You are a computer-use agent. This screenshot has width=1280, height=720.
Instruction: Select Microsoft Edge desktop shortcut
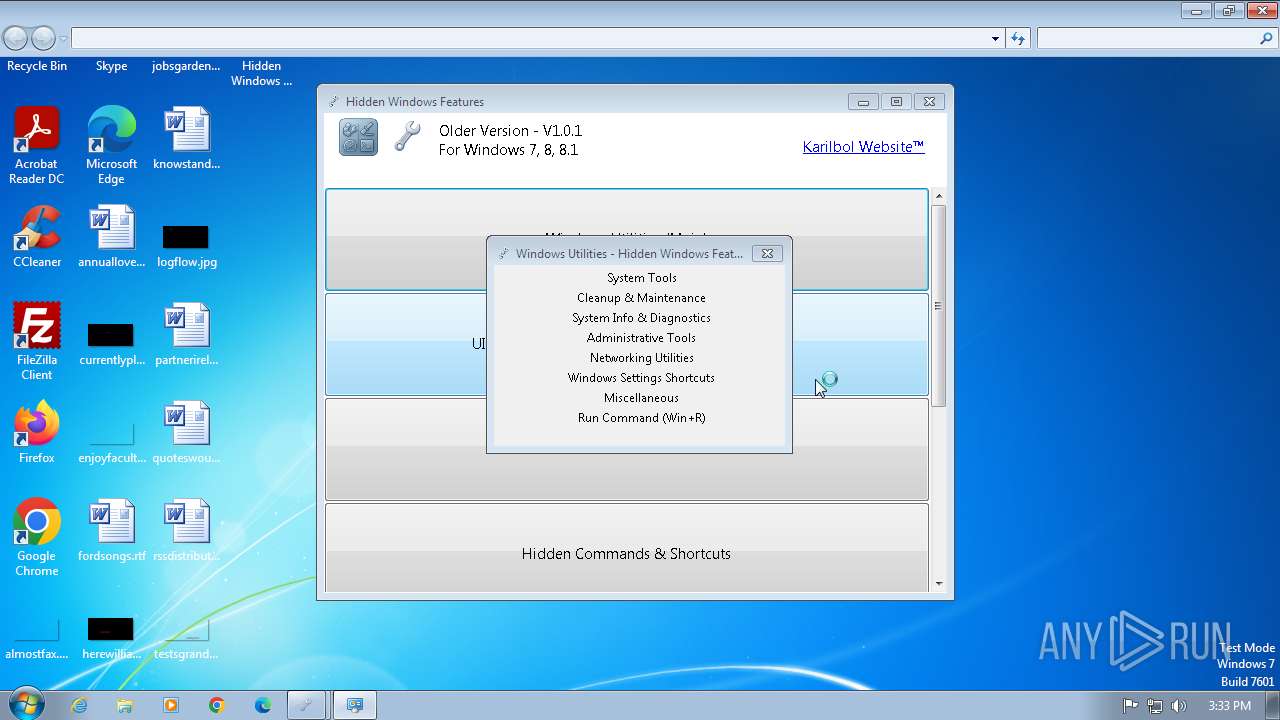point(111,146)
